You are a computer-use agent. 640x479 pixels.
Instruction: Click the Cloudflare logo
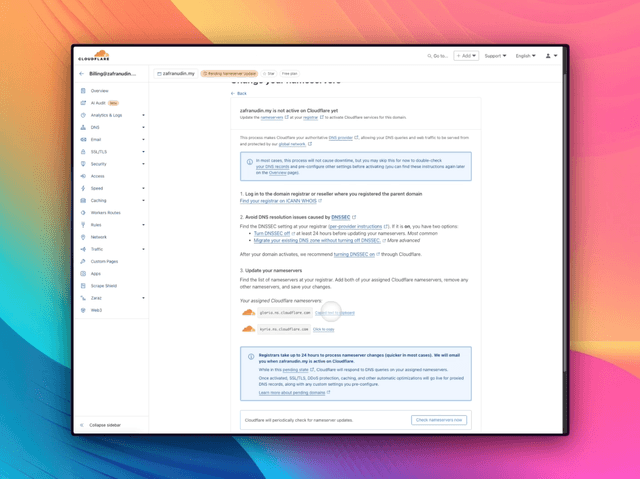(x=94, y=55)
